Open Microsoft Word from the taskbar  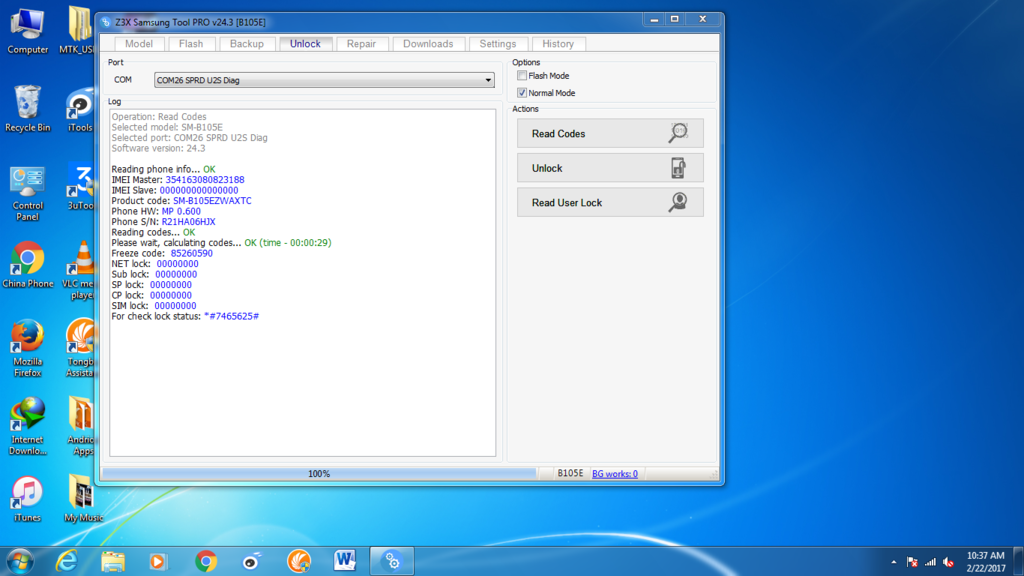[x=344, y=561]
